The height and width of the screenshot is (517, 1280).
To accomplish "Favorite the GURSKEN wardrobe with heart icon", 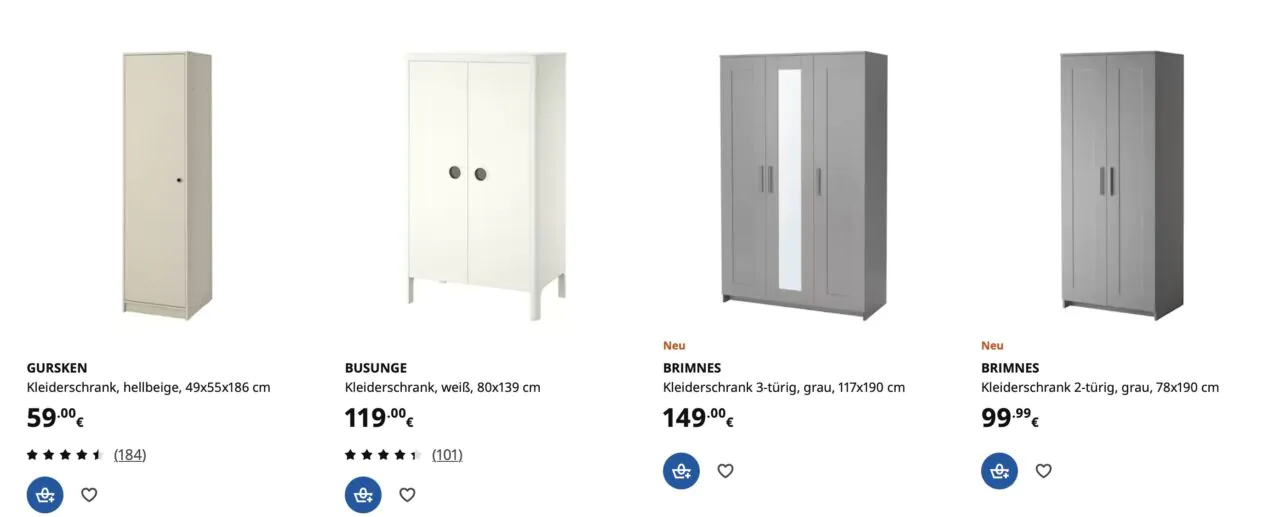I will [89, 494].
